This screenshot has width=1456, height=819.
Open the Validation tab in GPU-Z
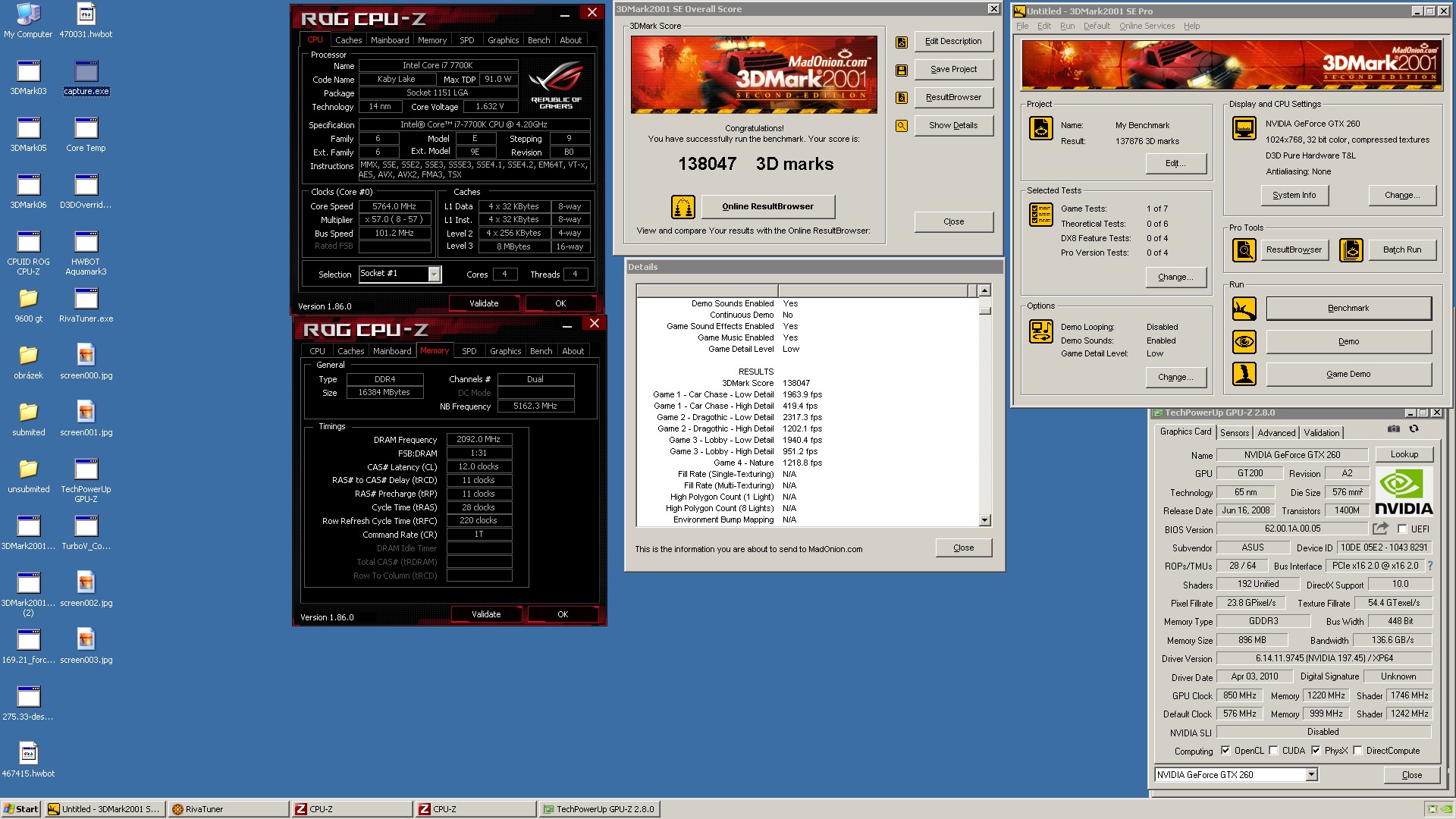pos(1321,433)
